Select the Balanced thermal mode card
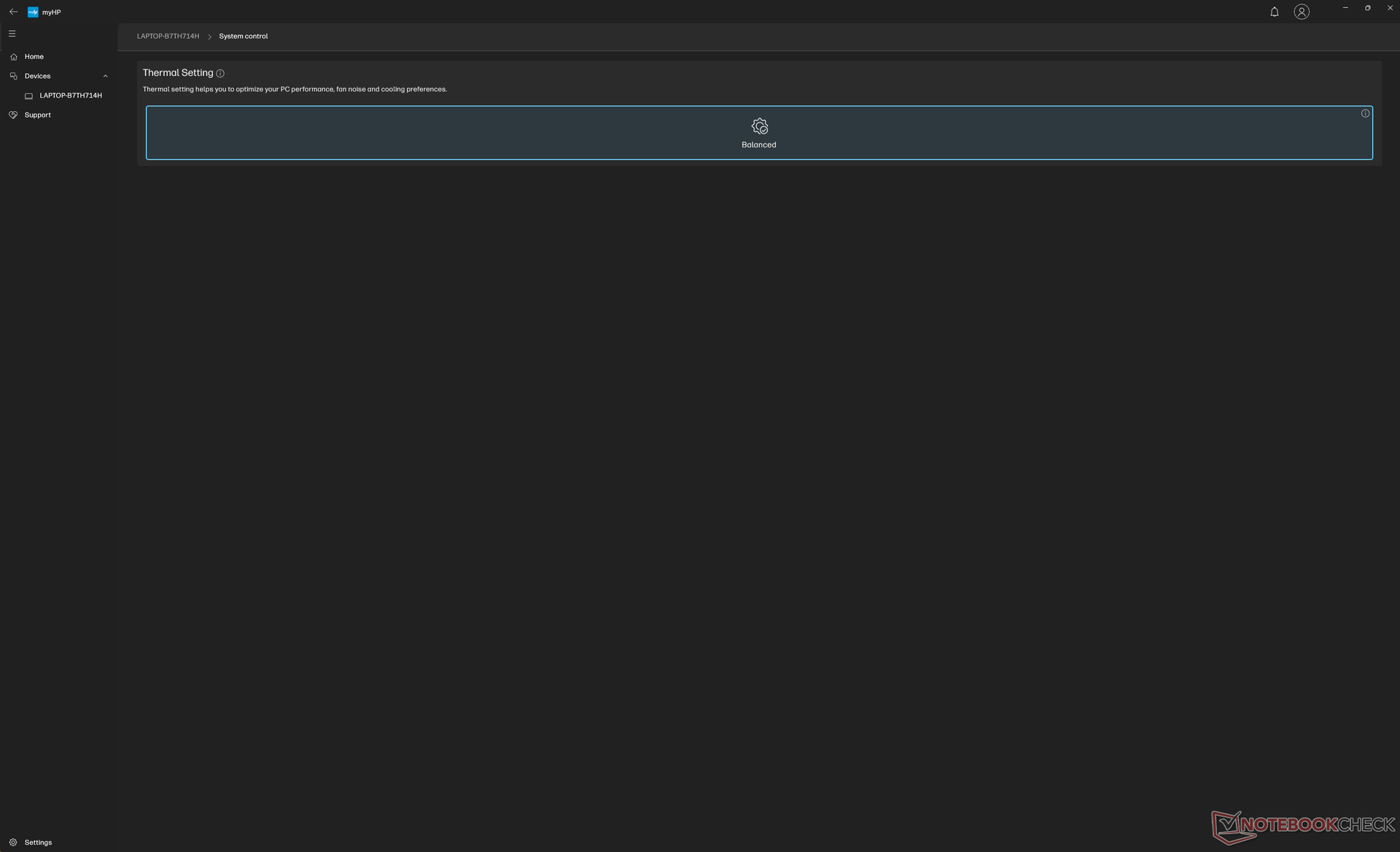This screenshot has width=1400, height=852. (x=758, y=133)
